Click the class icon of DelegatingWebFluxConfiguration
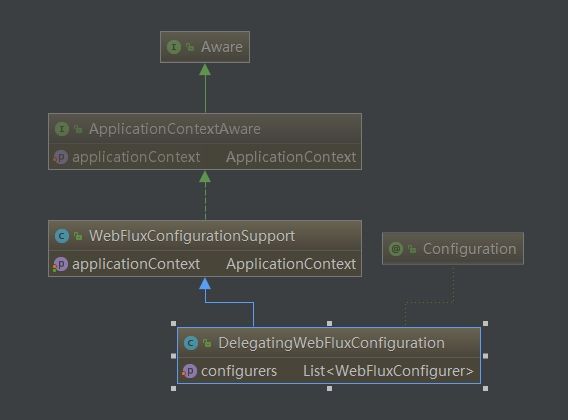The width and height of the screenshot is (568, 420). (x=191, y=343)
